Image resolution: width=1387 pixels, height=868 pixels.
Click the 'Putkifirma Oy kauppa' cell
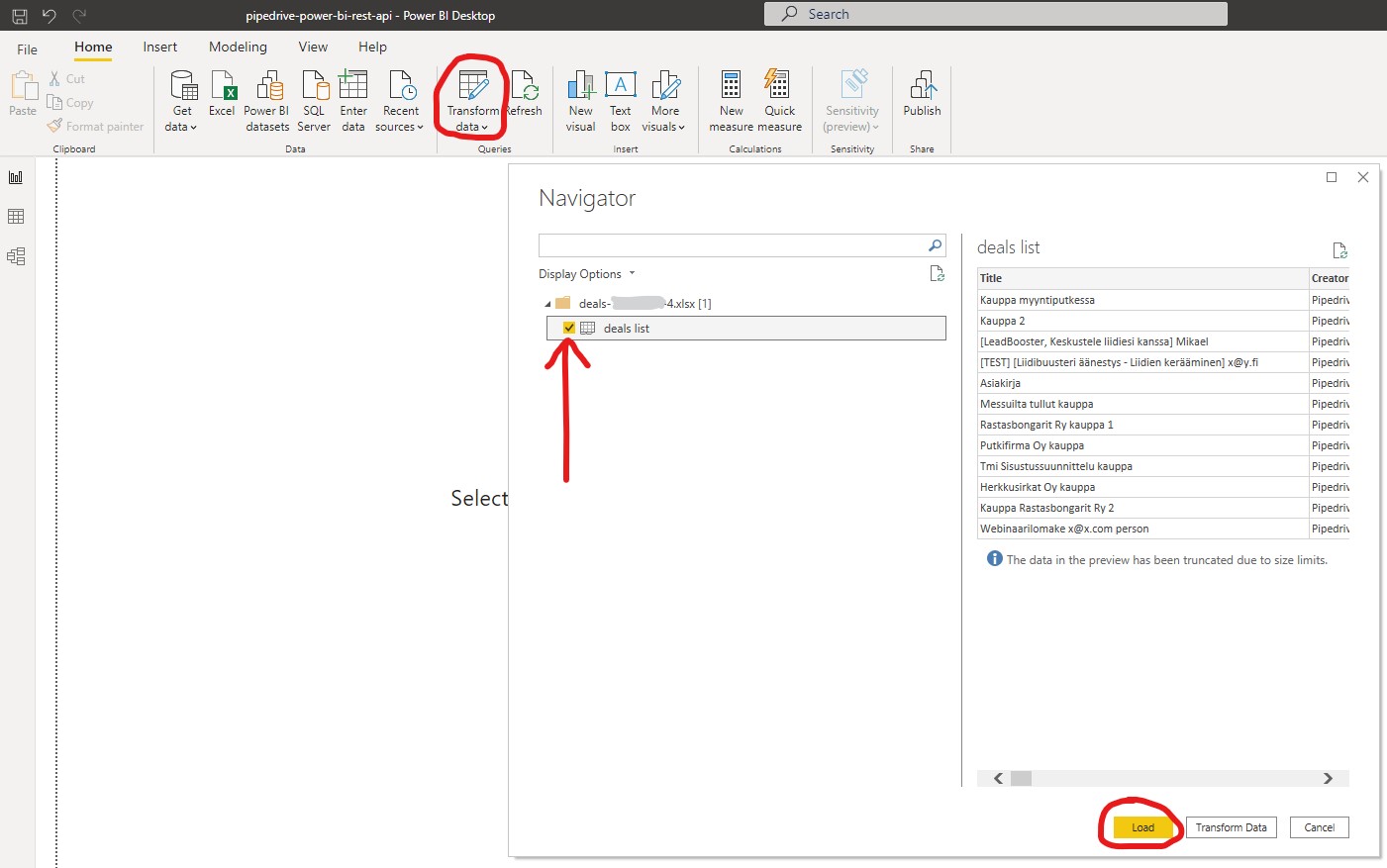click(1143, 445)
